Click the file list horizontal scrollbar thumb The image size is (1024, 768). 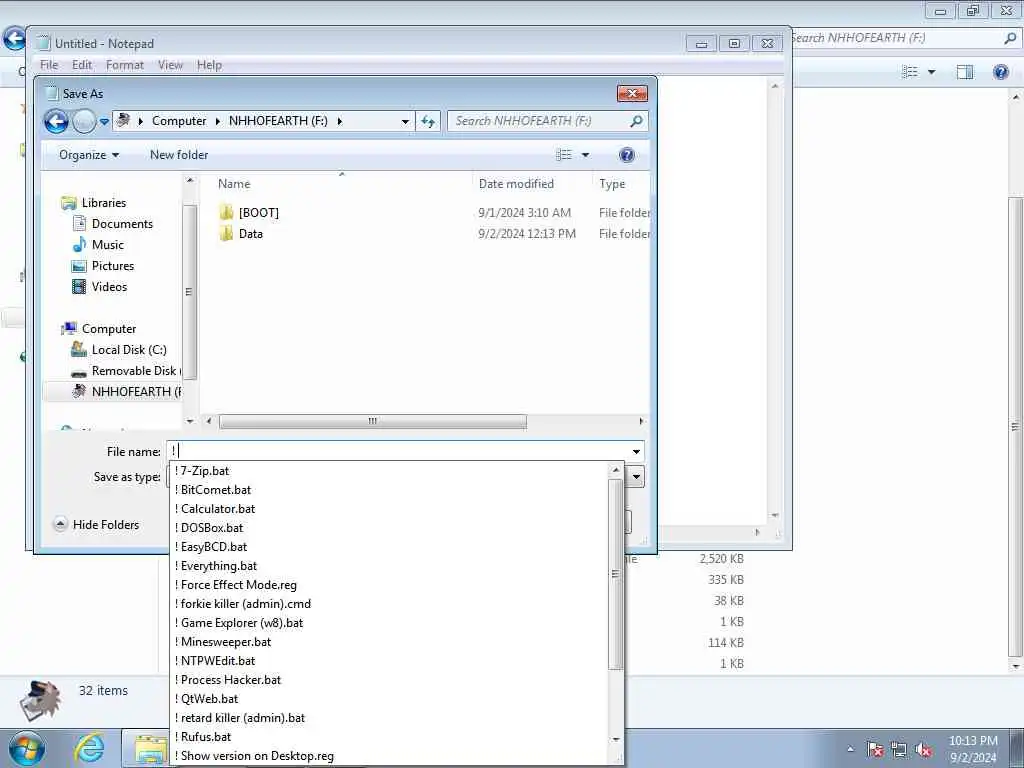[x=372, y=421]
